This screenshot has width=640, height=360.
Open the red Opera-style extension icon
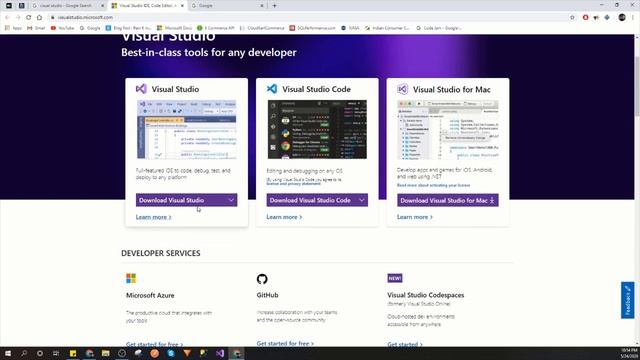[586, 17]
